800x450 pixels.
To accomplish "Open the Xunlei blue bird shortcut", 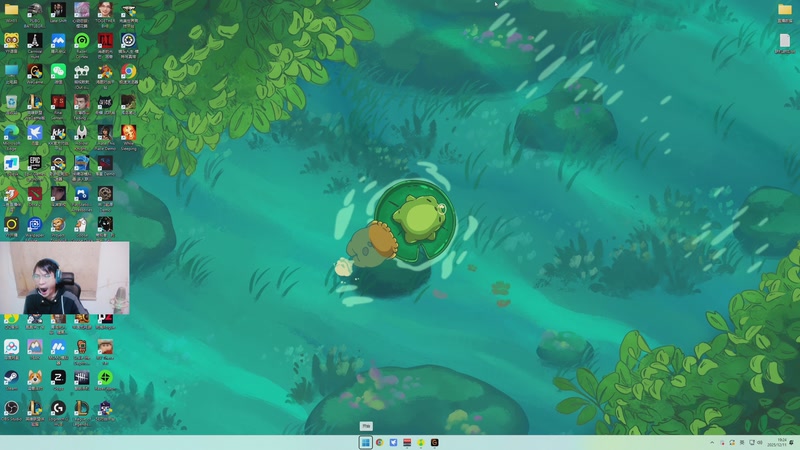I will pos(35,133).
